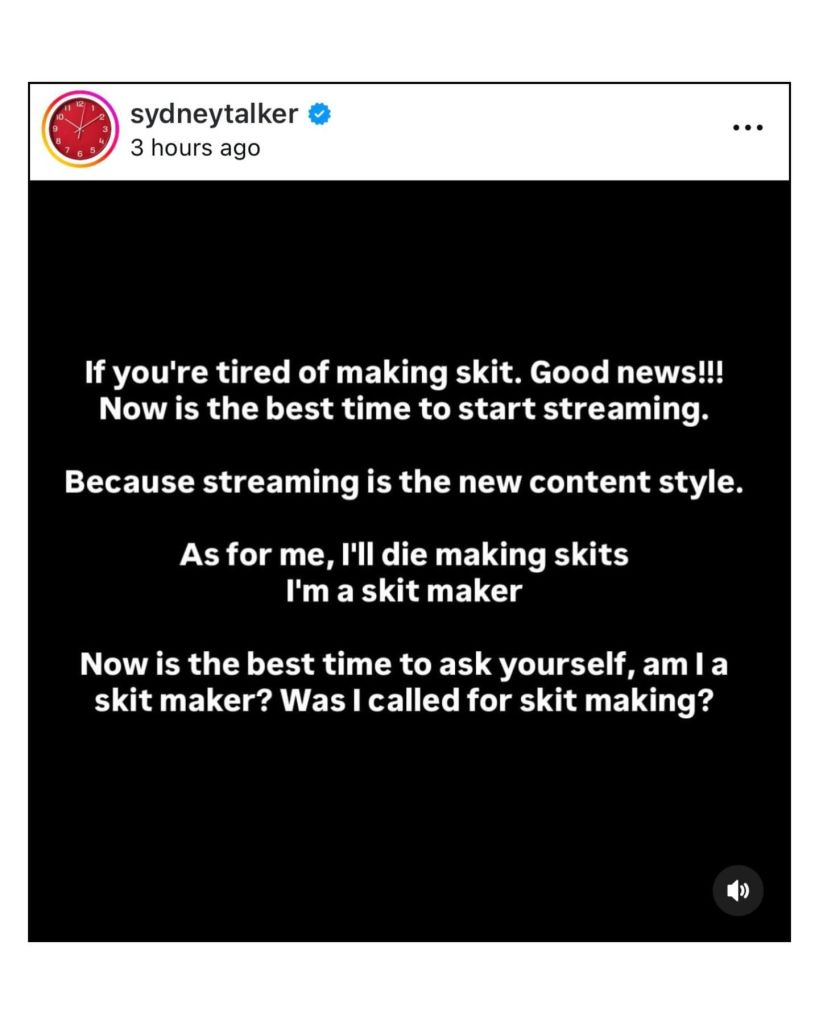Viewport: 819px width, 1024px height.
Task: Select the "I'm a skit maker" line
Action: [404, 590]
